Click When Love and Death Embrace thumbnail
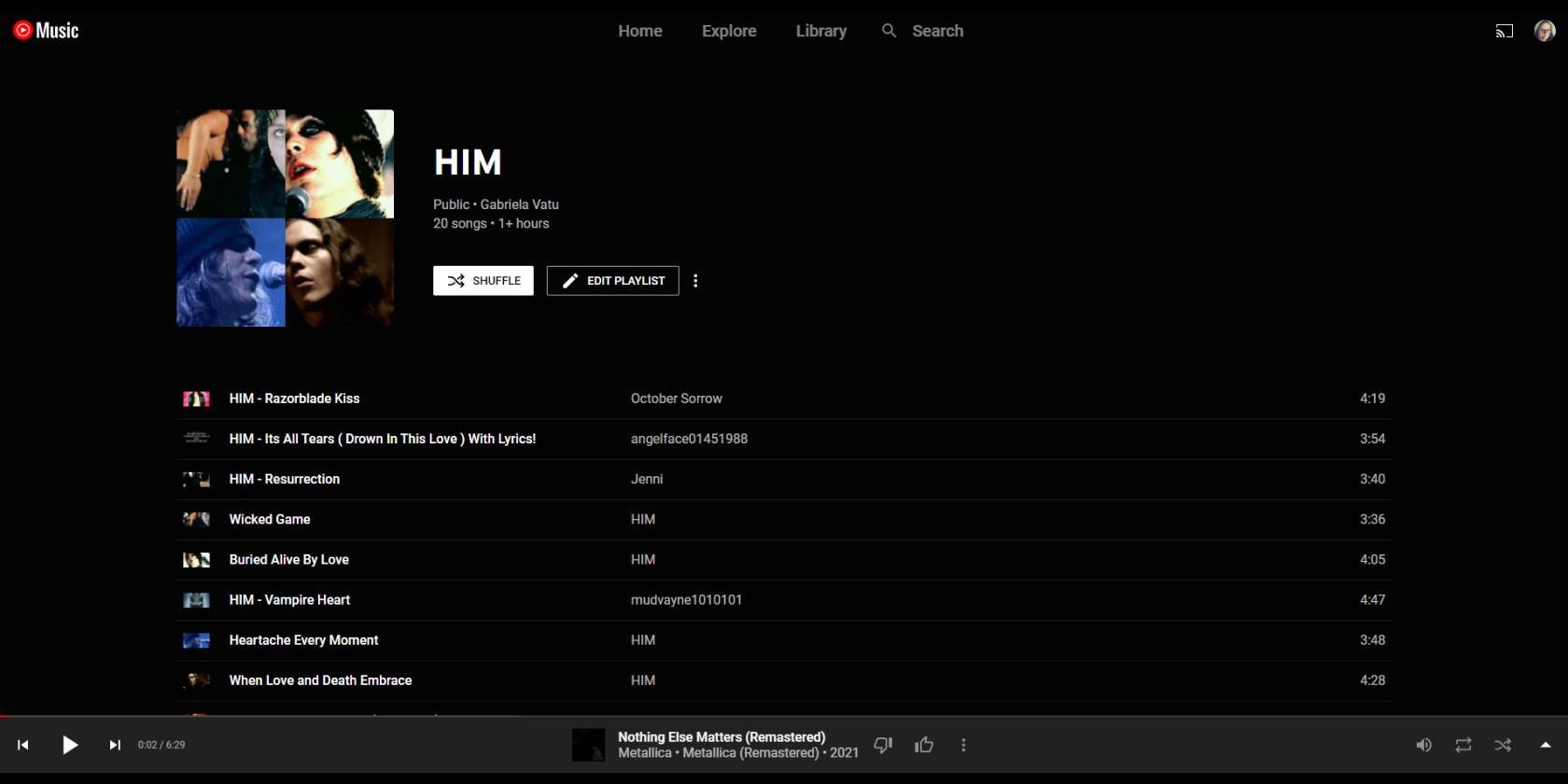The height and width of the screenshot is (784, 1568). click(196, 680)
